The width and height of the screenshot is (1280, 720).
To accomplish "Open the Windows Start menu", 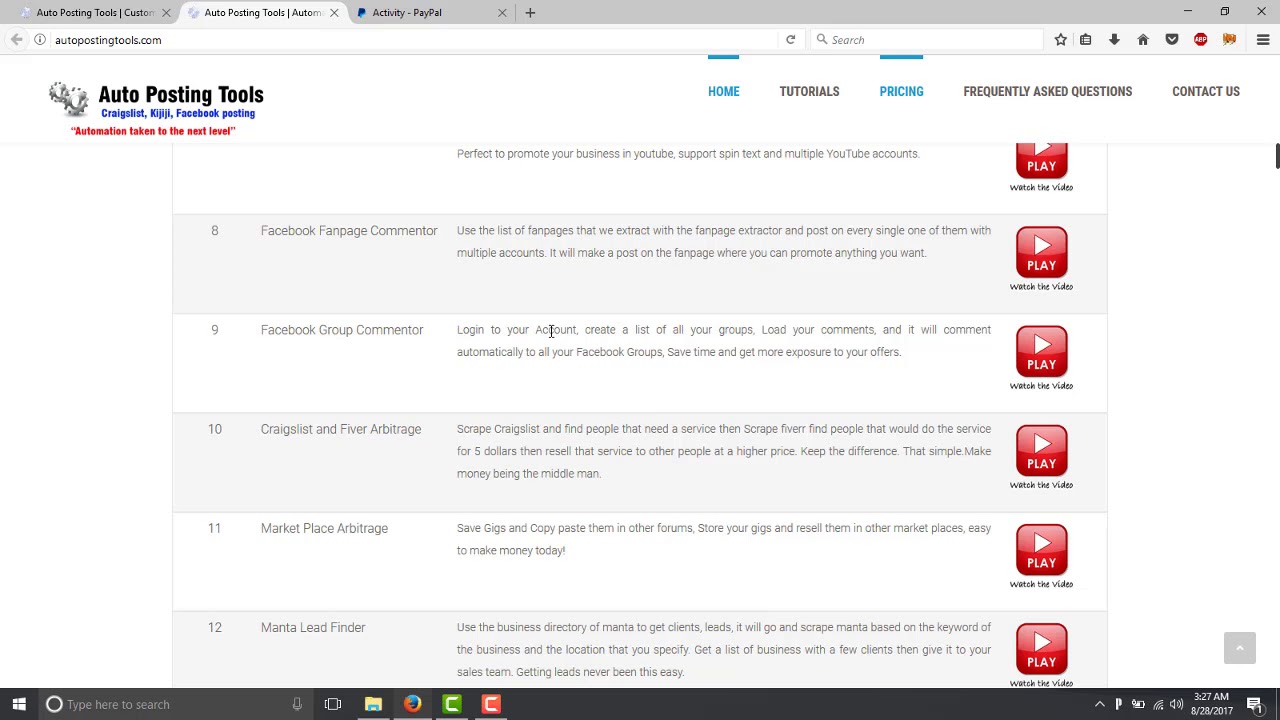I will point(19,704).
